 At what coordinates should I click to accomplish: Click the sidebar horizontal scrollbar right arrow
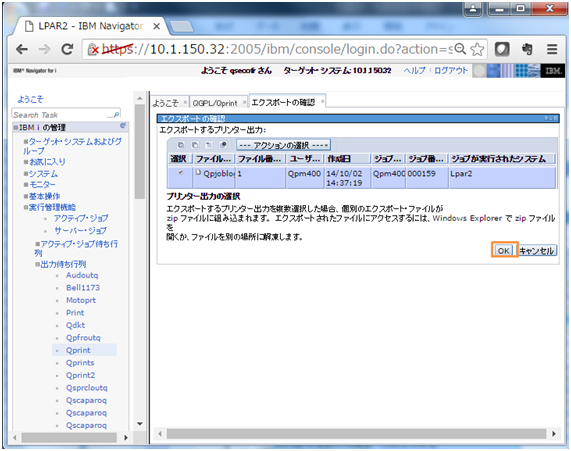point(126,437)
